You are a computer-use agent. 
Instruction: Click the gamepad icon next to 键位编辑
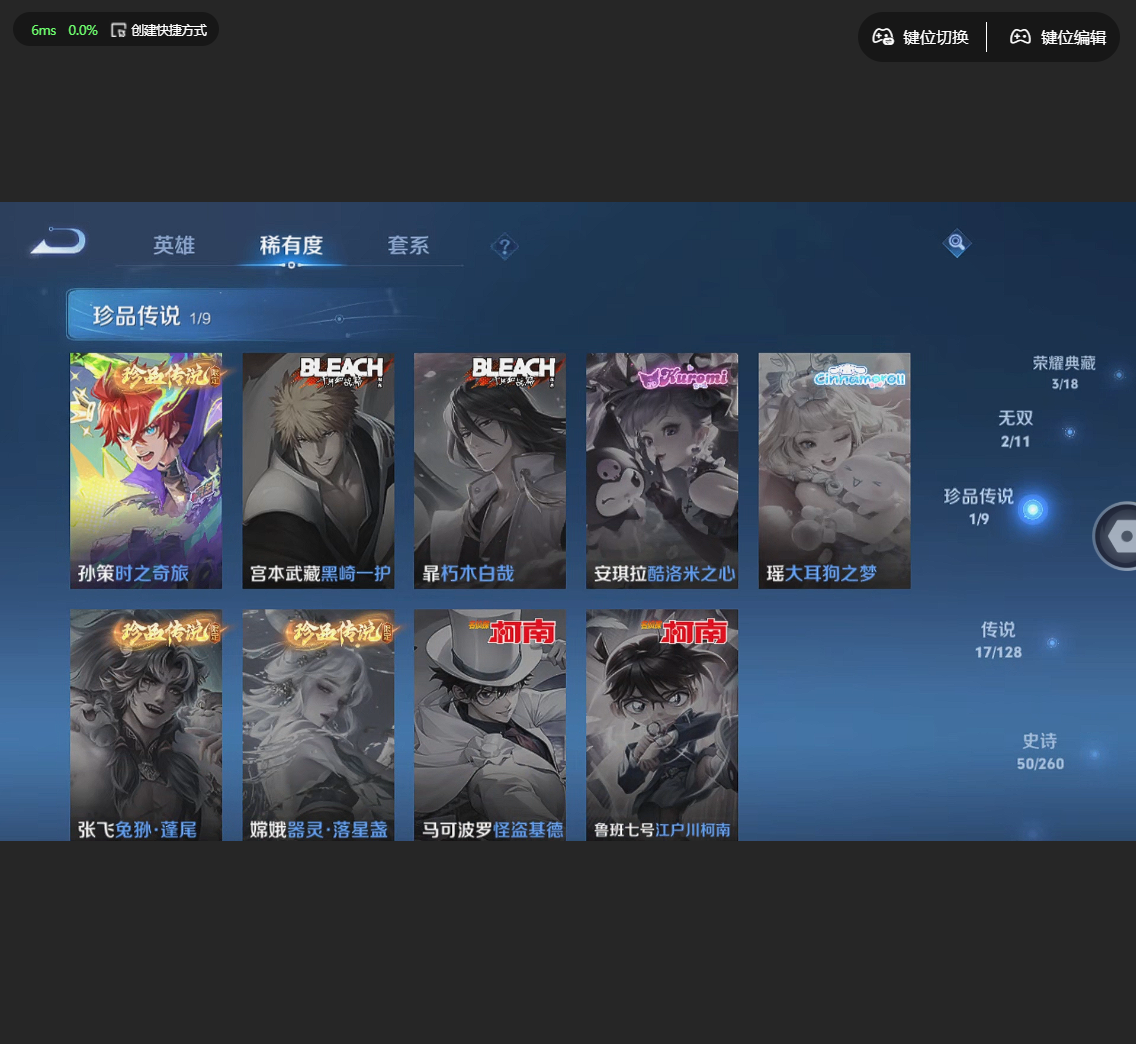tap(1020, 36)
